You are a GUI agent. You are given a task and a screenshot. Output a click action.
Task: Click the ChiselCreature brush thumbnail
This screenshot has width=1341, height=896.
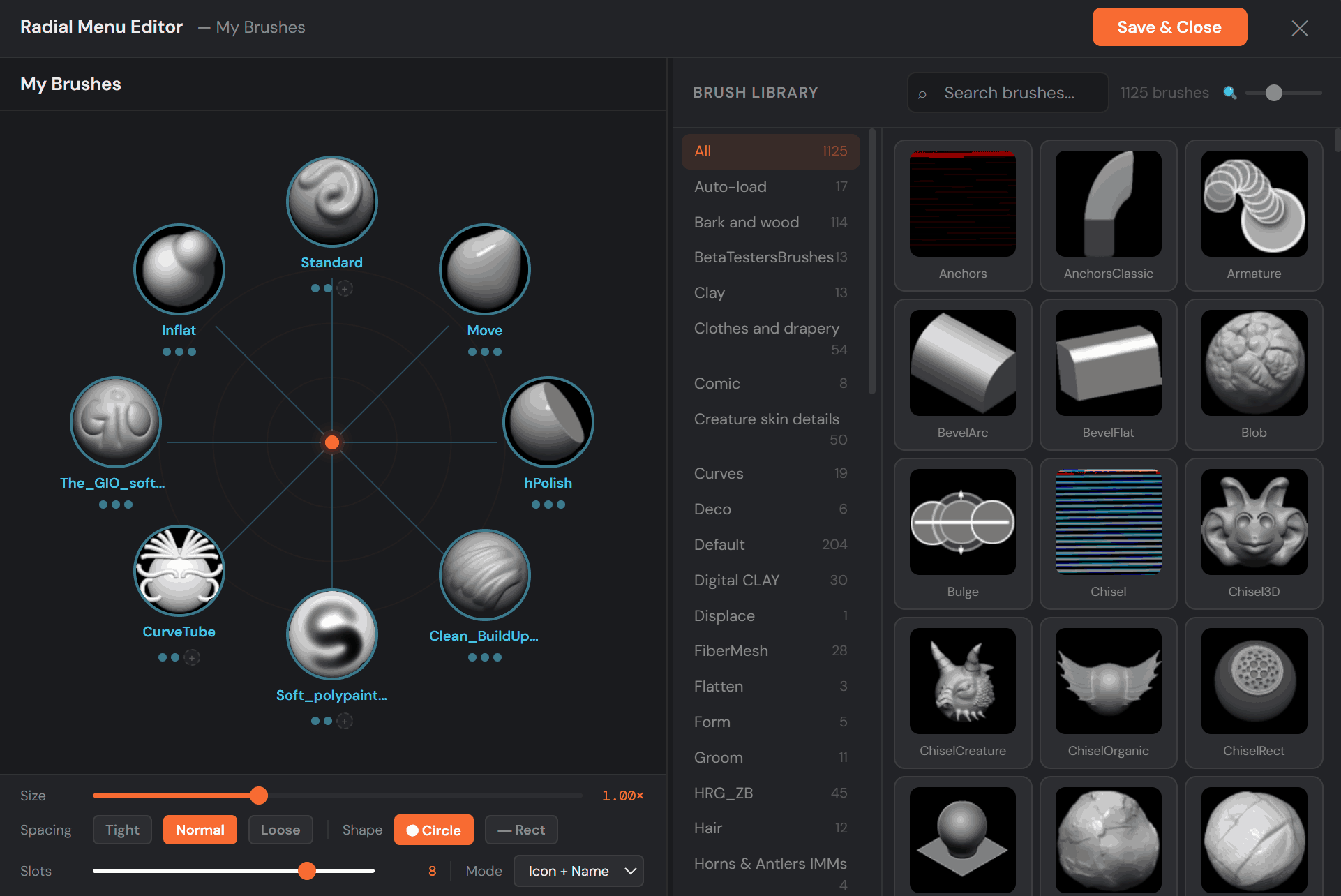[x=962, y=681]
